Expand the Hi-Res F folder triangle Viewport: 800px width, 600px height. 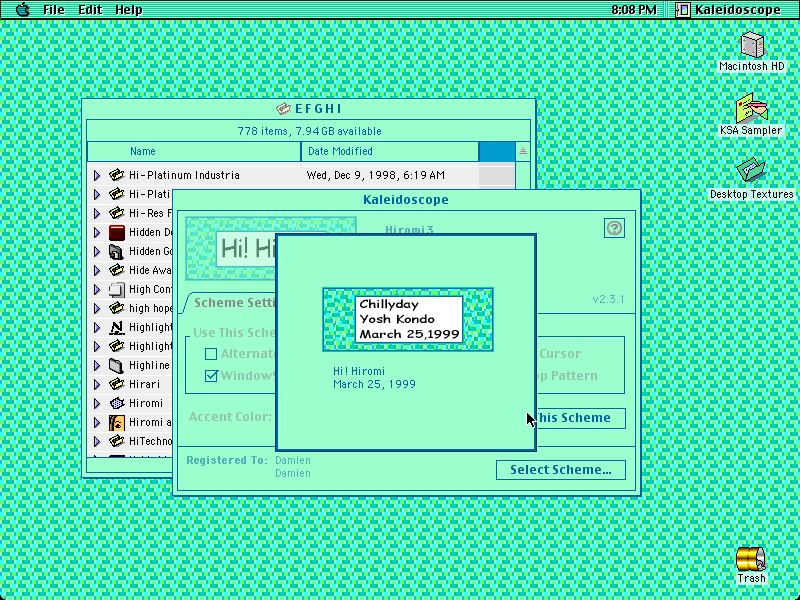97,213
